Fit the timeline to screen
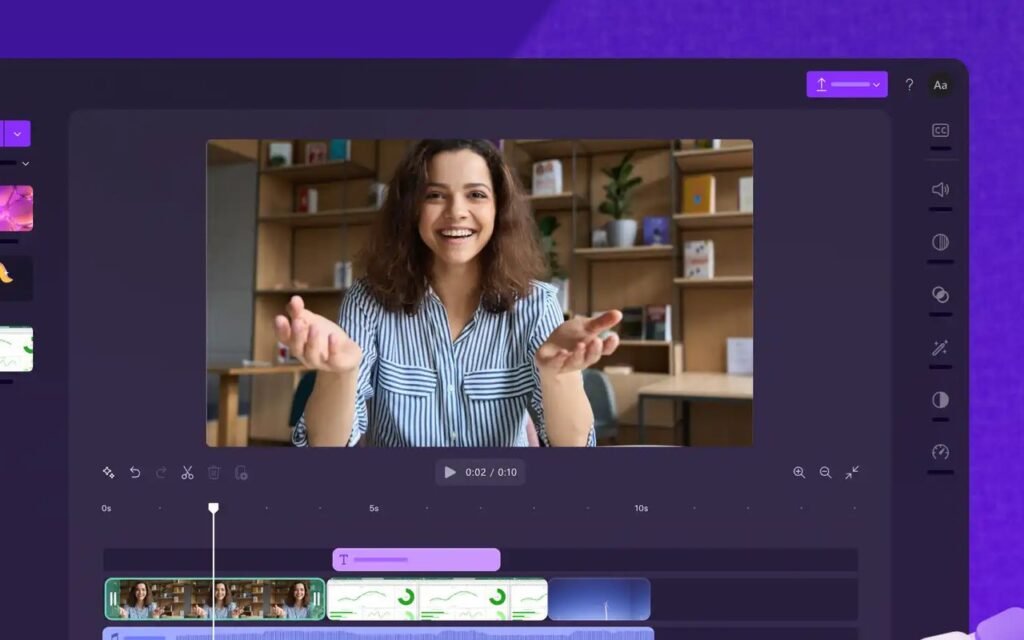The height and width of the screenshot is (640, 1024). pos(852,472)
